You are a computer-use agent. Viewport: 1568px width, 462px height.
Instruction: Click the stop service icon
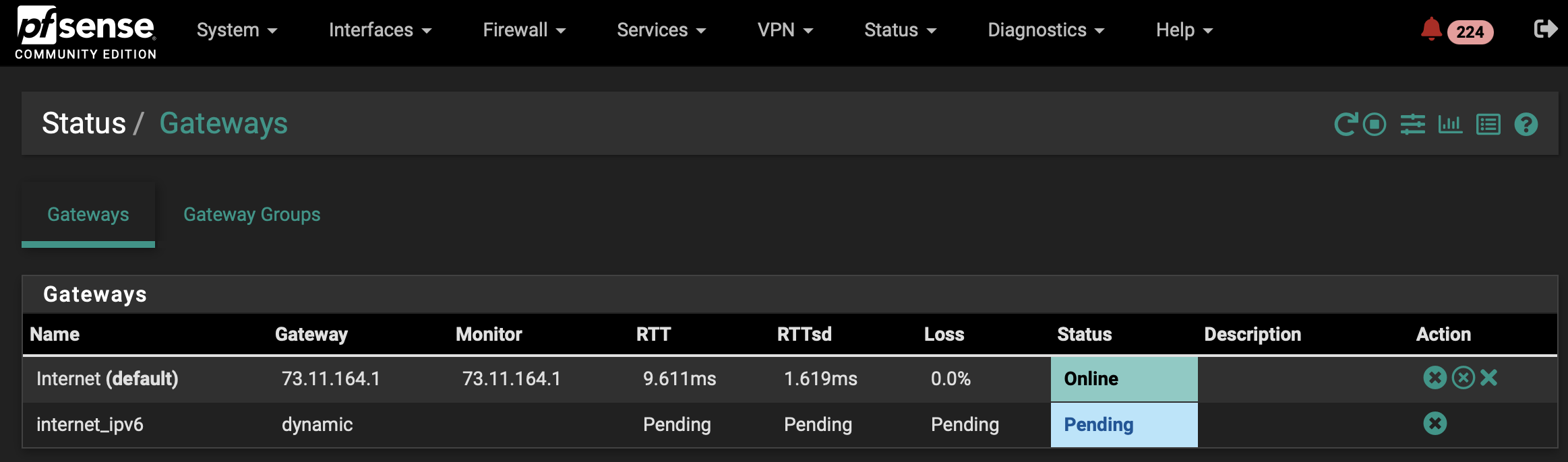click(1375, 125)
